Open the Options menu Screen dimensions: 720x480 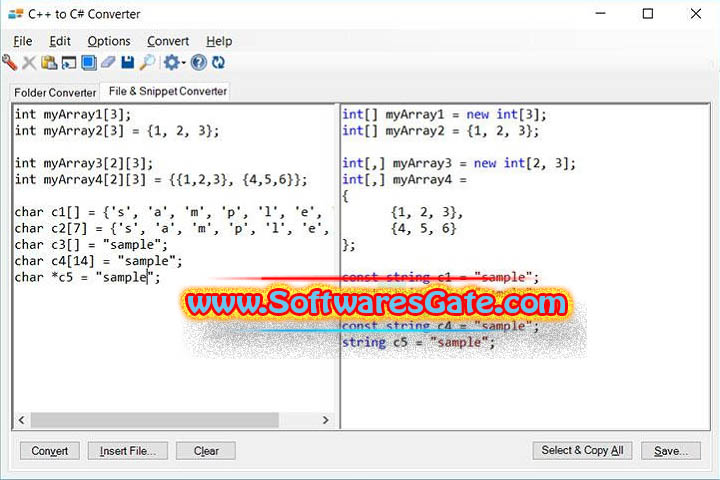coord(109,41)
